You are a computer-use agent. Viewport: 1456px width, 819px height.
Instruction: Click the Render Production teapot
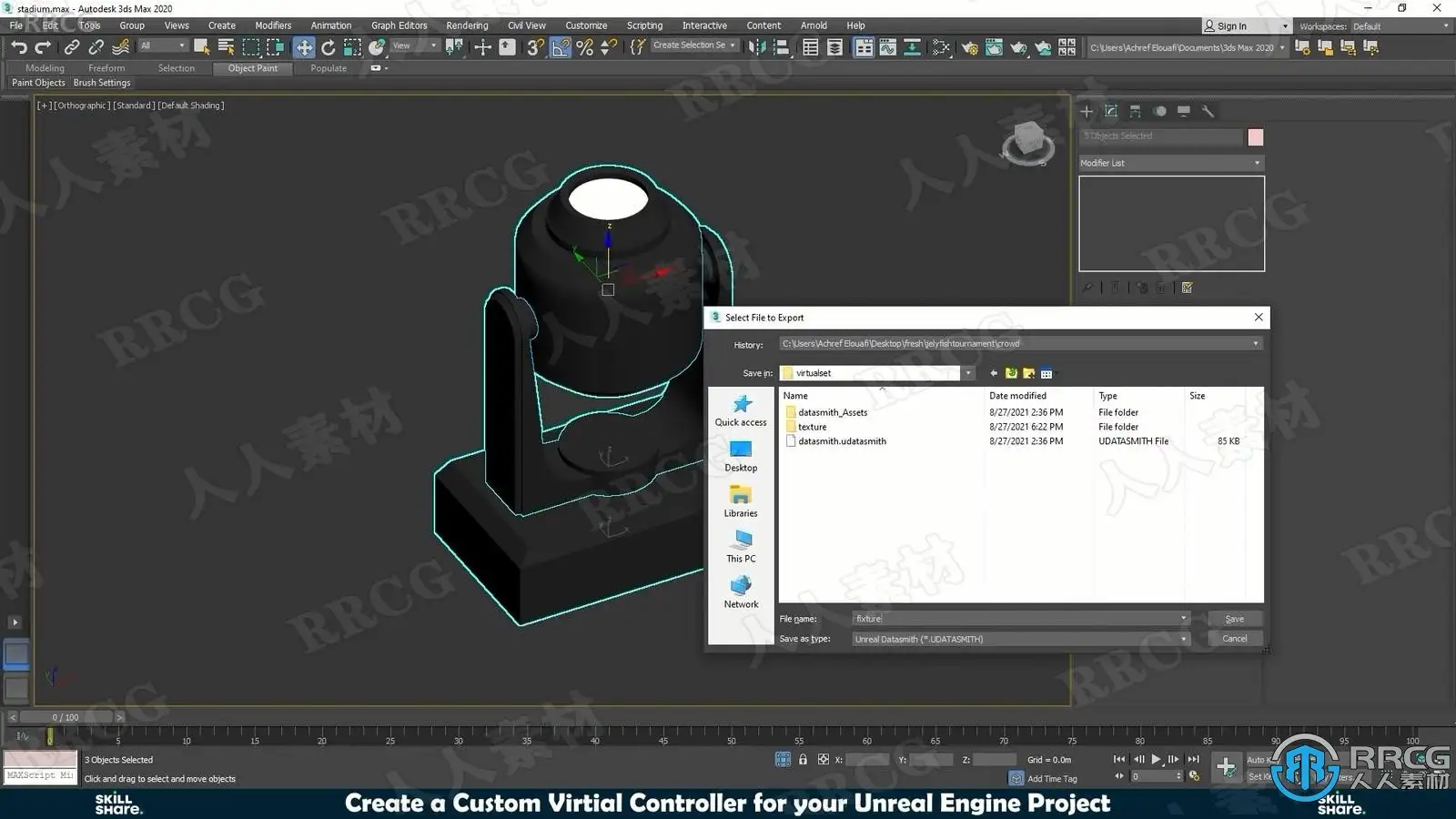click(1018, 47)
